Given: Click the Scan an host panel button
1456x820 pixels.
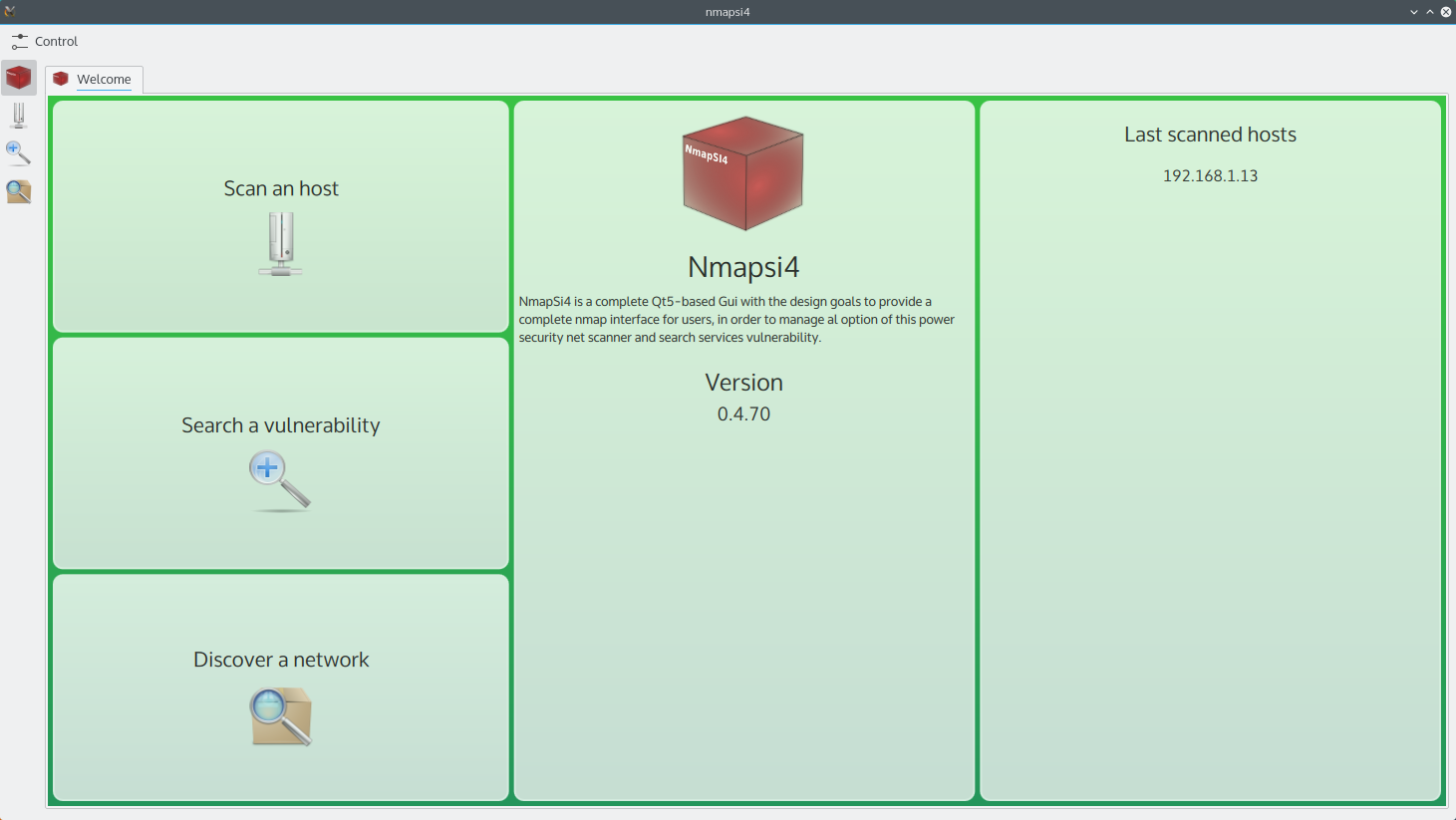Looking at the screenshot, I should coord(281,216).
